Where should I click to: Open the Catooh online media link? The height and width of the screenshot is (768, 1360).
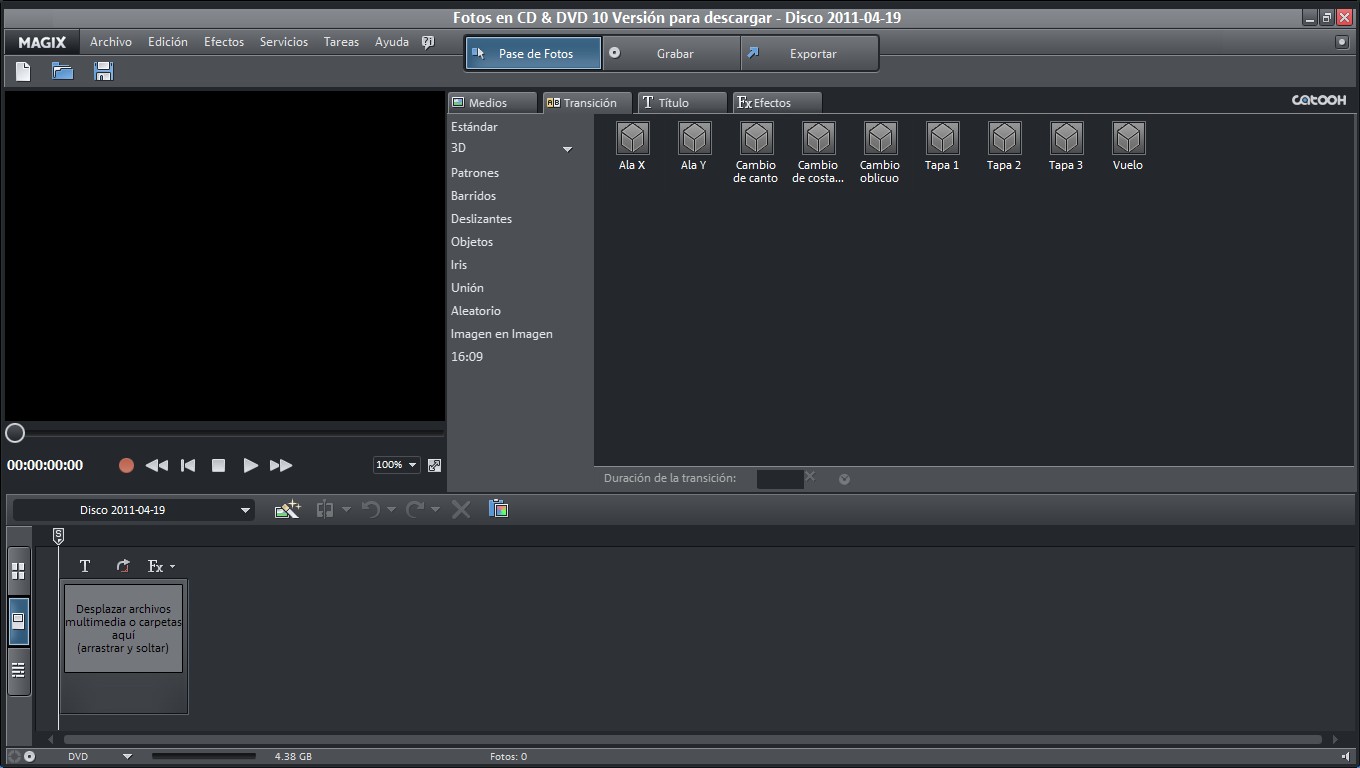1319,100
